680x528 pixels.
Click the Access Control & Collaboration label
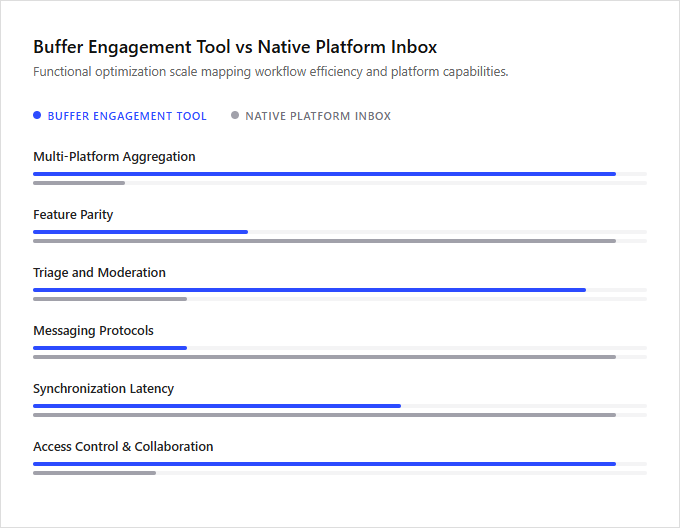(123, 447)
